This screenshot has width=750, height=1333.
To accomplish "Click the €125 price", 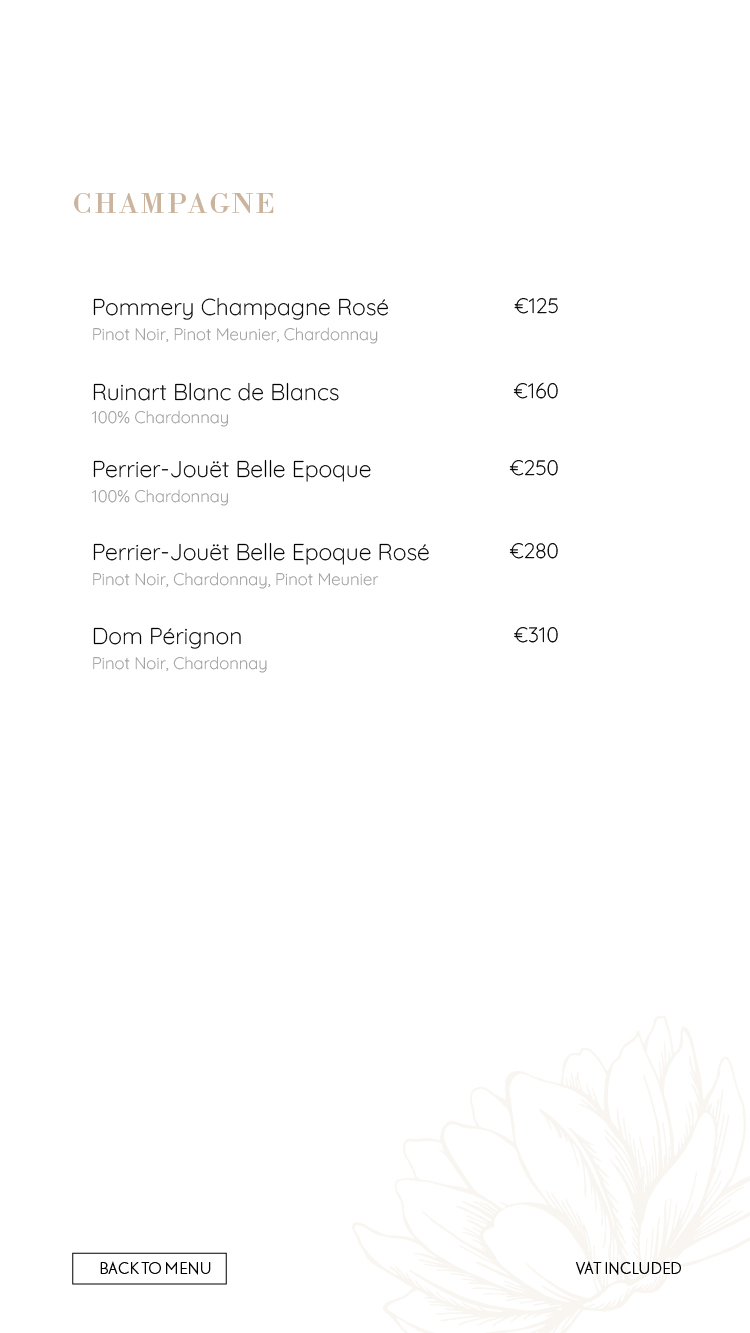I will coord(536,306).
